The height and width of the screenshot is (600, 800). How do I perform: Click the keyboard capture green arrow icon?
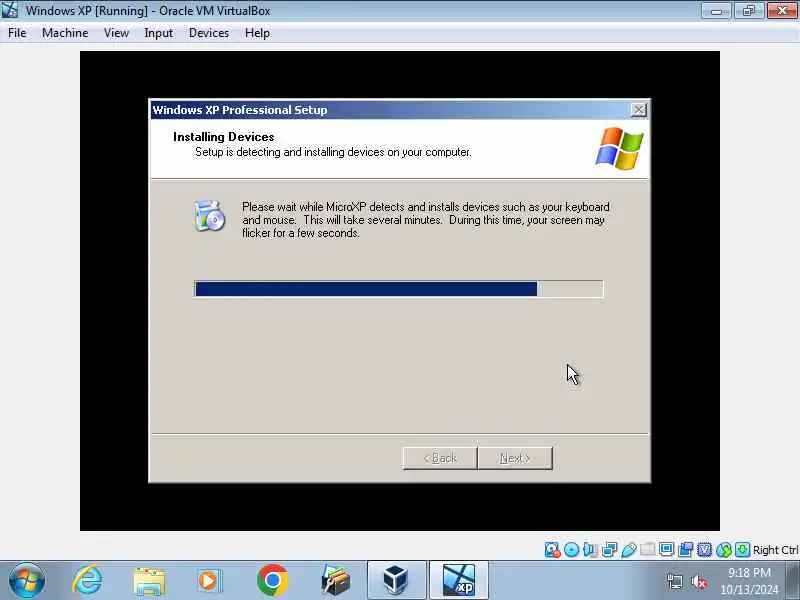point(742,549)
